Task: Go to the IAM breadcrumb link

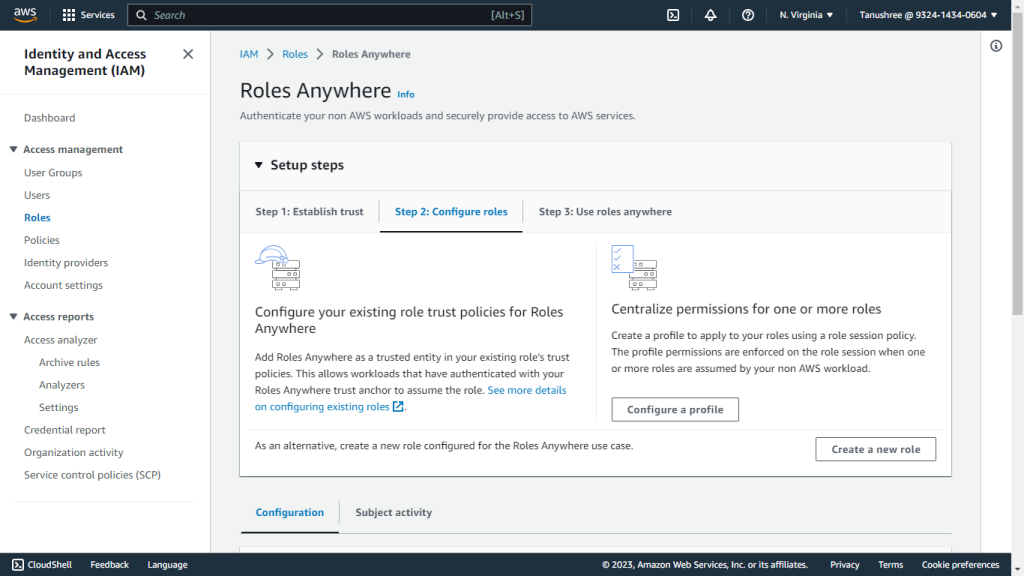Action: pyautogui.click(x=249, y=54)
